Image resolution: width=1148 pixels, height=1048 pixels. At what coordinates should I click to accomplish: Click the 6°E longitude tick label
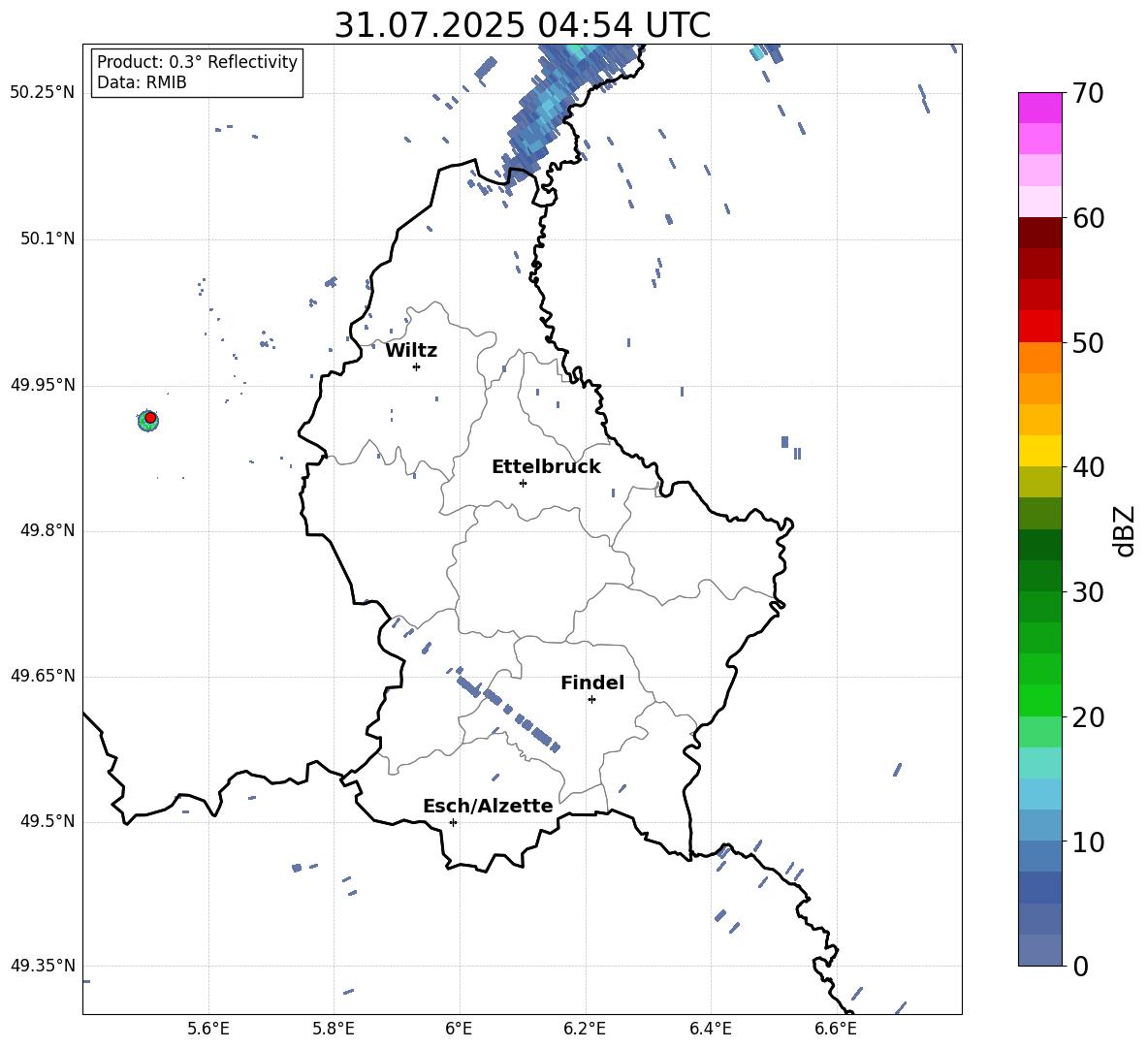tap(459, 1029)
